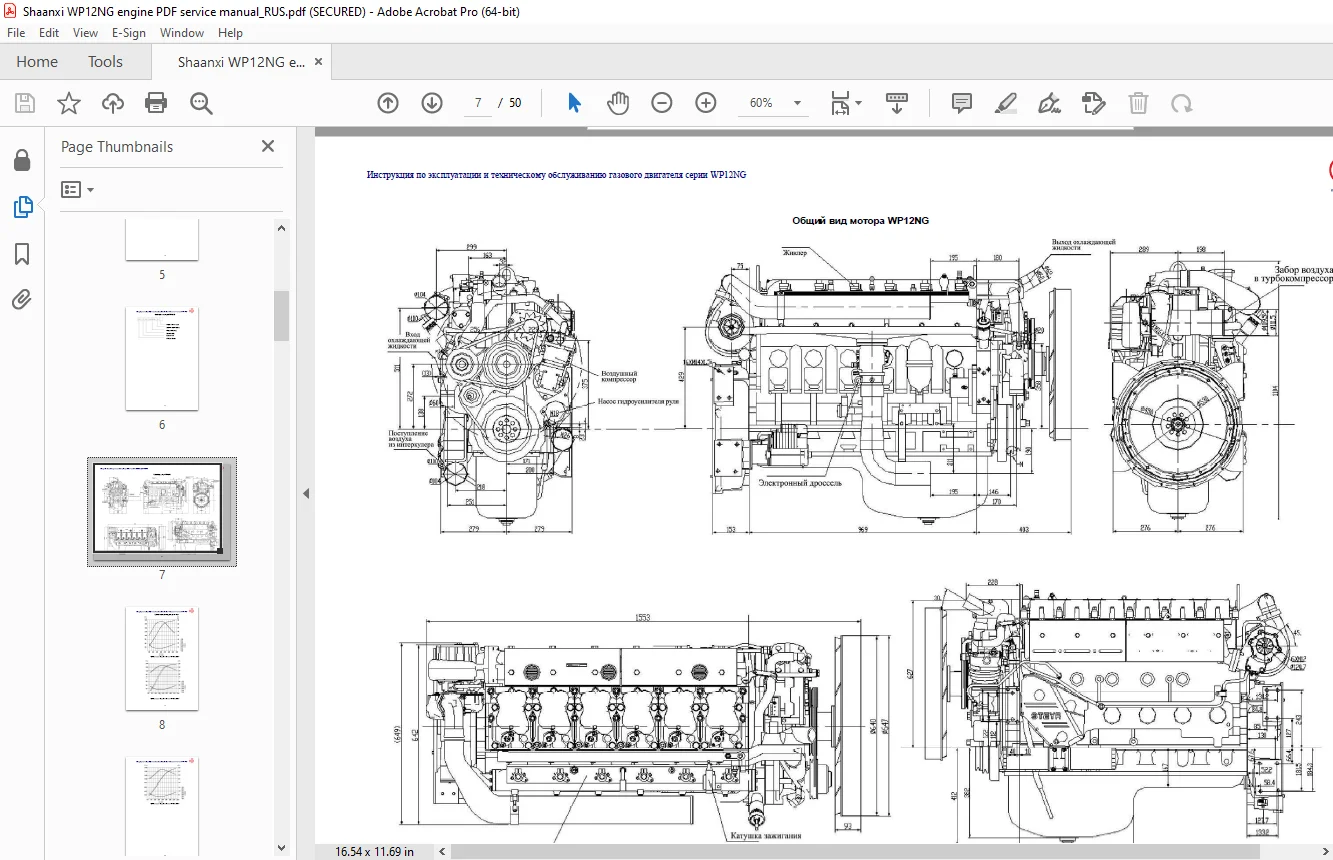Go to previous page arrow
The height and width of the screenshot is (860, 1333).
click(x=388, y=103)
